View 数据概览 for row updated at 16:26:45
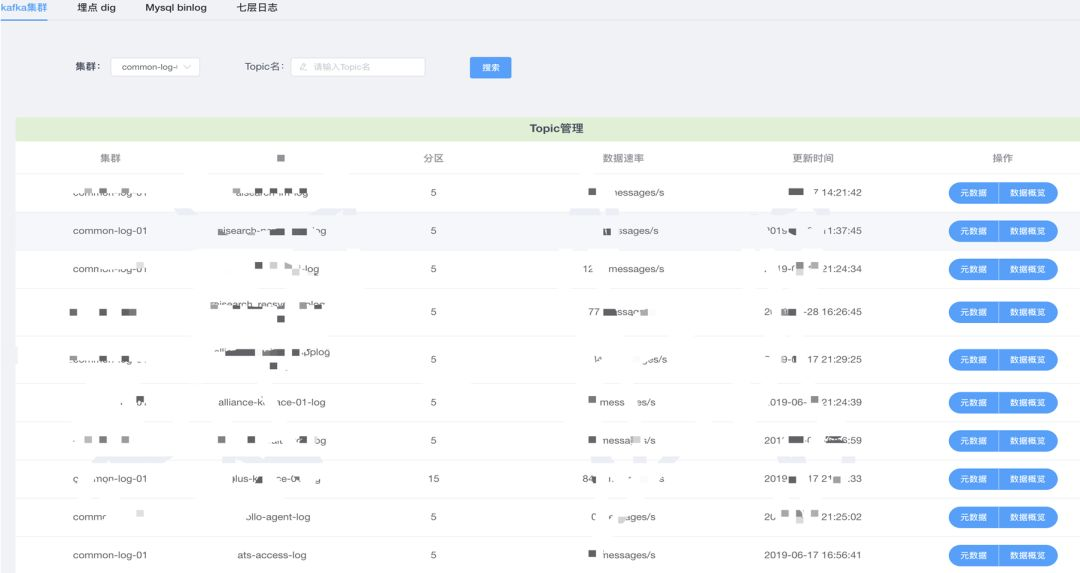This screenshot has height=573, width=1080. (1027, 312)
